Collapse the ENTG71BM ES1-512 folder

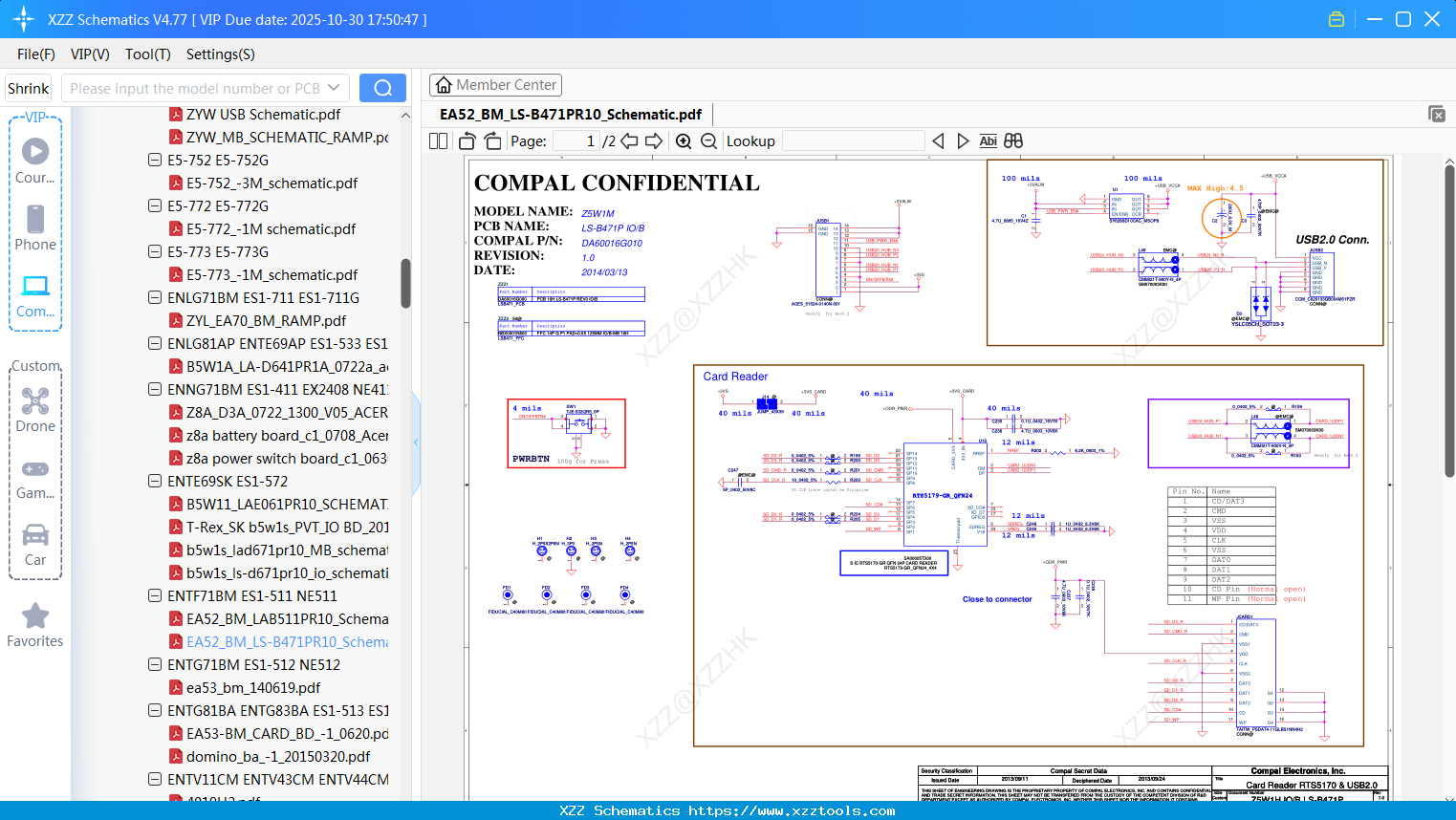click(x=155, y=664)
